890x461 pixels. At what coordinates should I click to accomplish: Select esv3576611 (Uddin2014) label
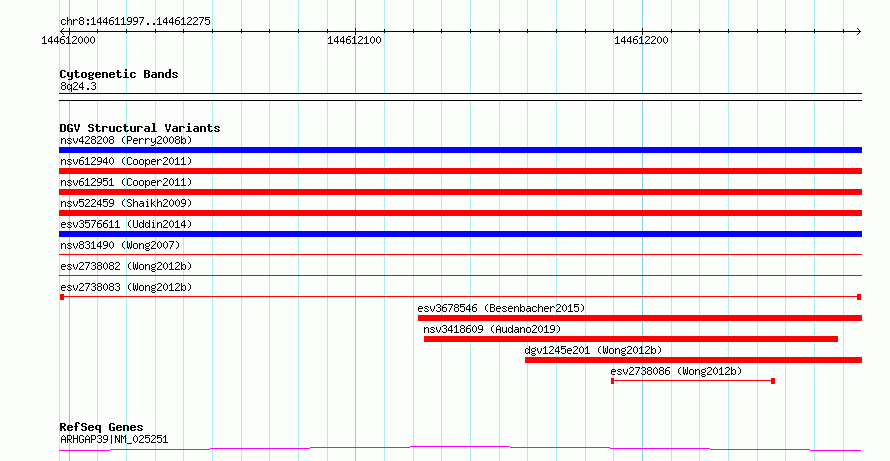(x=126, y=224)
